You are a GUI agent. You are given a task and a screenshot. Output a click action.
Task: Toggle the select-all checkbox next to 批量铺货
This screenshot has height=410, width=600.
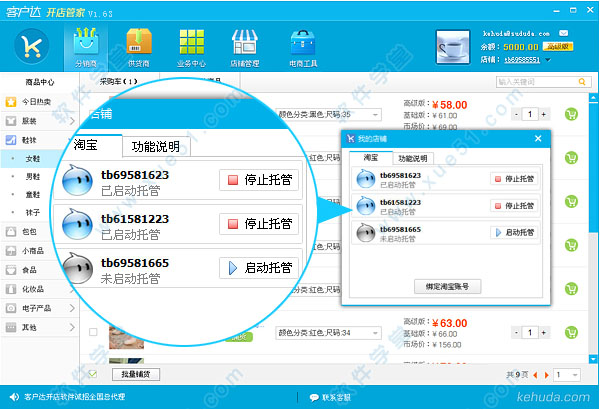coord(93,374)
